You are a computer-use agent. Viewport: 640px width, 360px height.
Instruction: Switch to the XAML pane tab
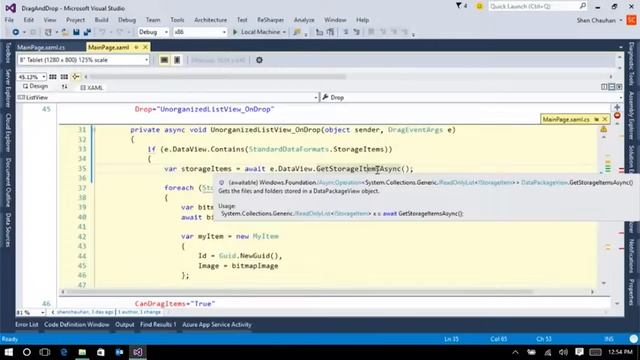click(x=92, y=87)
